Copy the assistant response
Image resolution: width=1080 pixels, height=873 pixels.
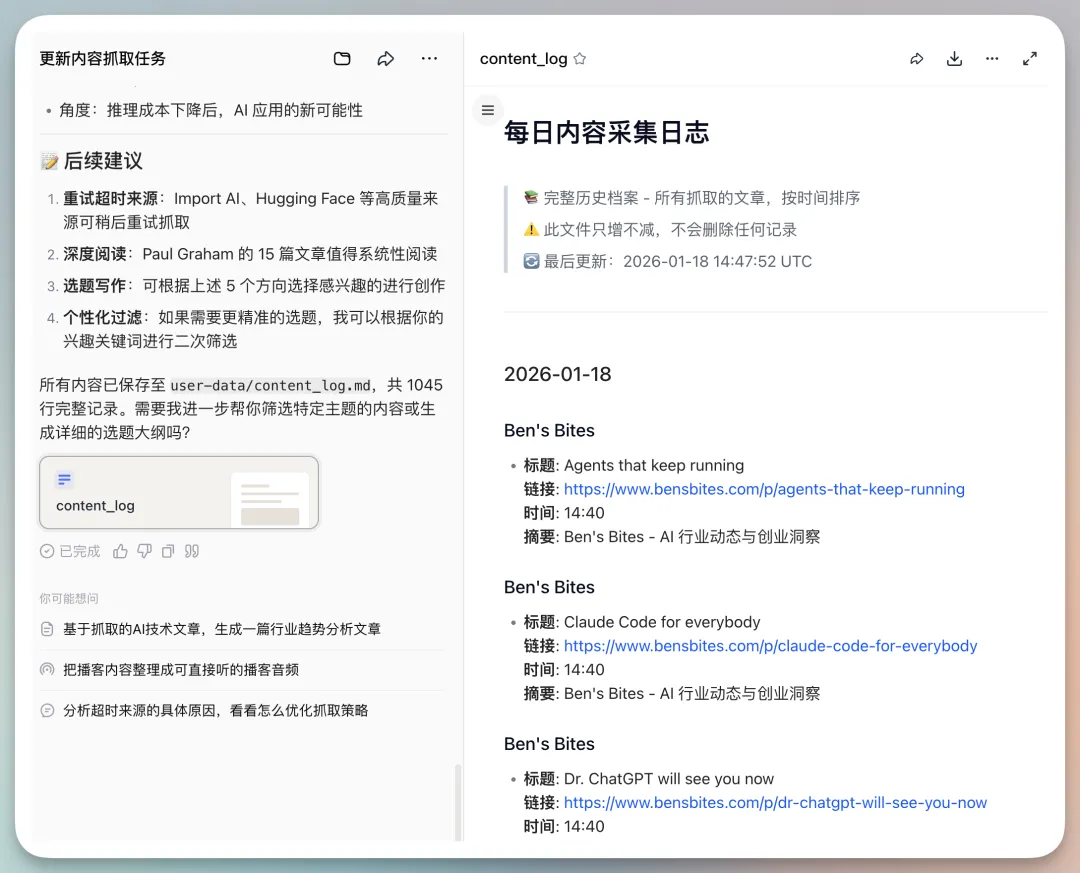tap(168, 551)
